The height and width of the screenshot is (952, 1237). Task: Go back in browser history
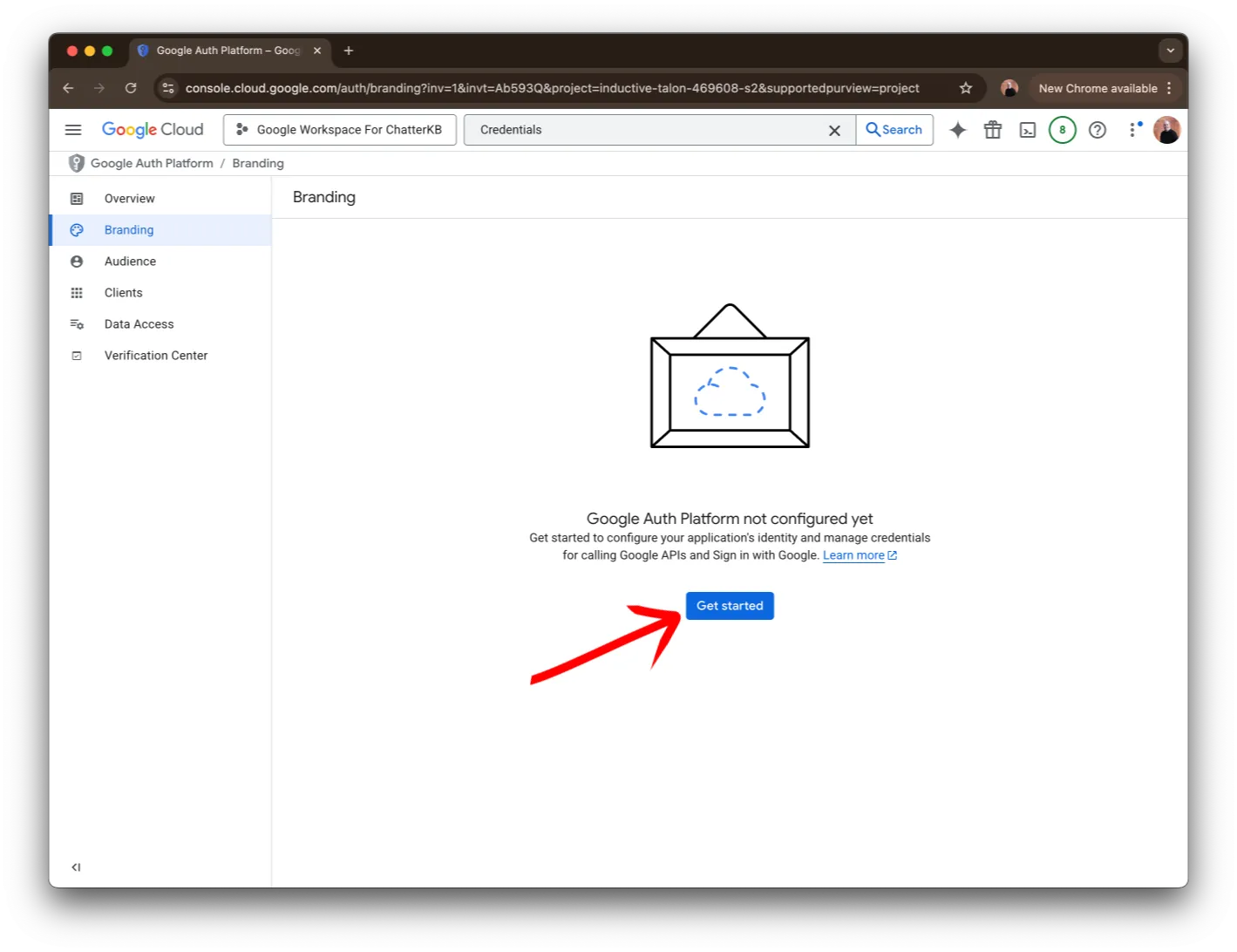pos(68,88)
